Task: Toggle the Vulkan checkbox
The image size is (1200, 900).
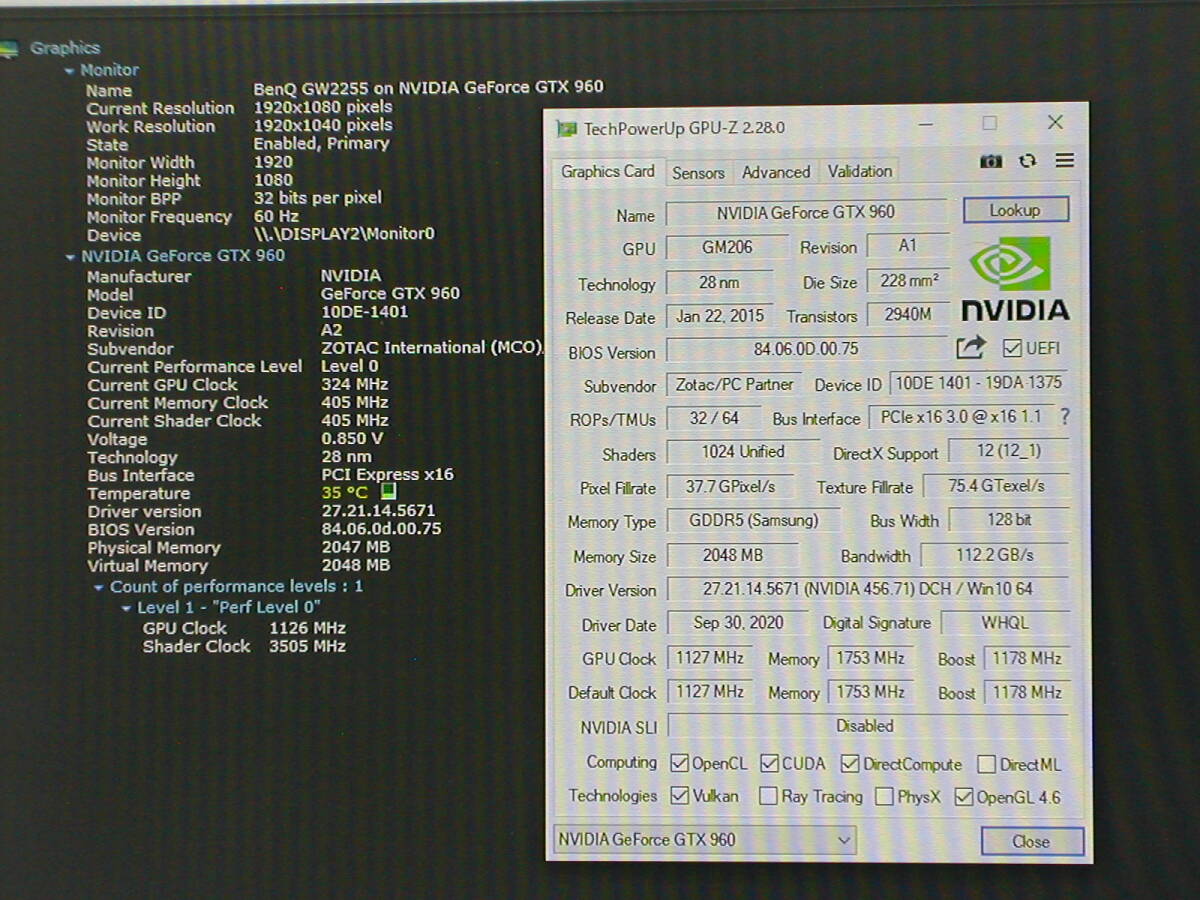Action: click(679, 796)
